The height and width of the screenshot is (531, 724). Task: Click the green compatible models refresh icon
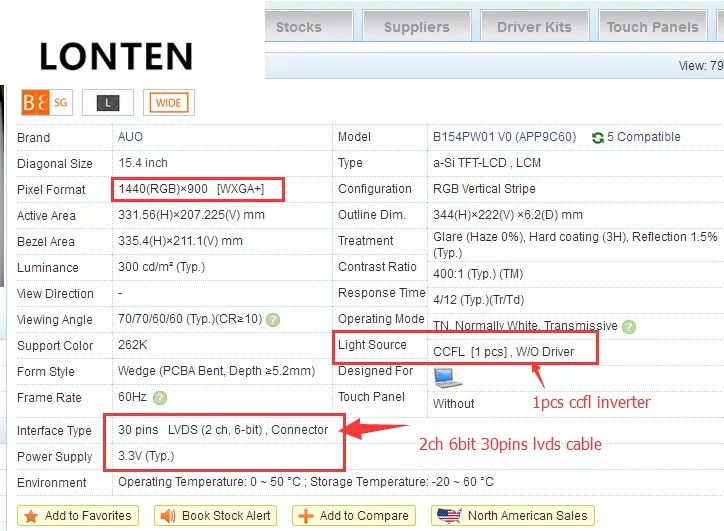point(598,138)
